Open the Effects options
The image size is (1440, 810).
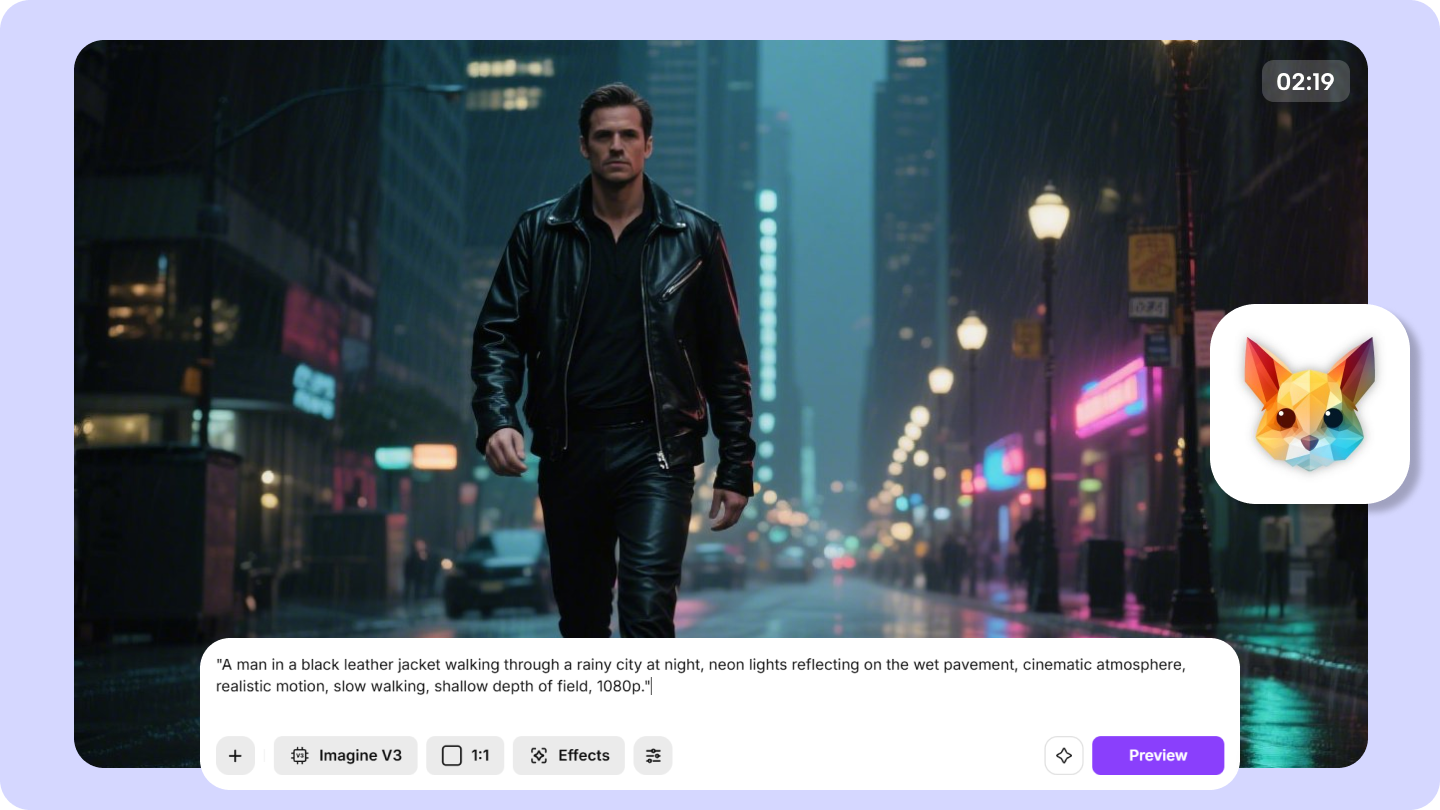pyautogui.click(x=569, y=756)
